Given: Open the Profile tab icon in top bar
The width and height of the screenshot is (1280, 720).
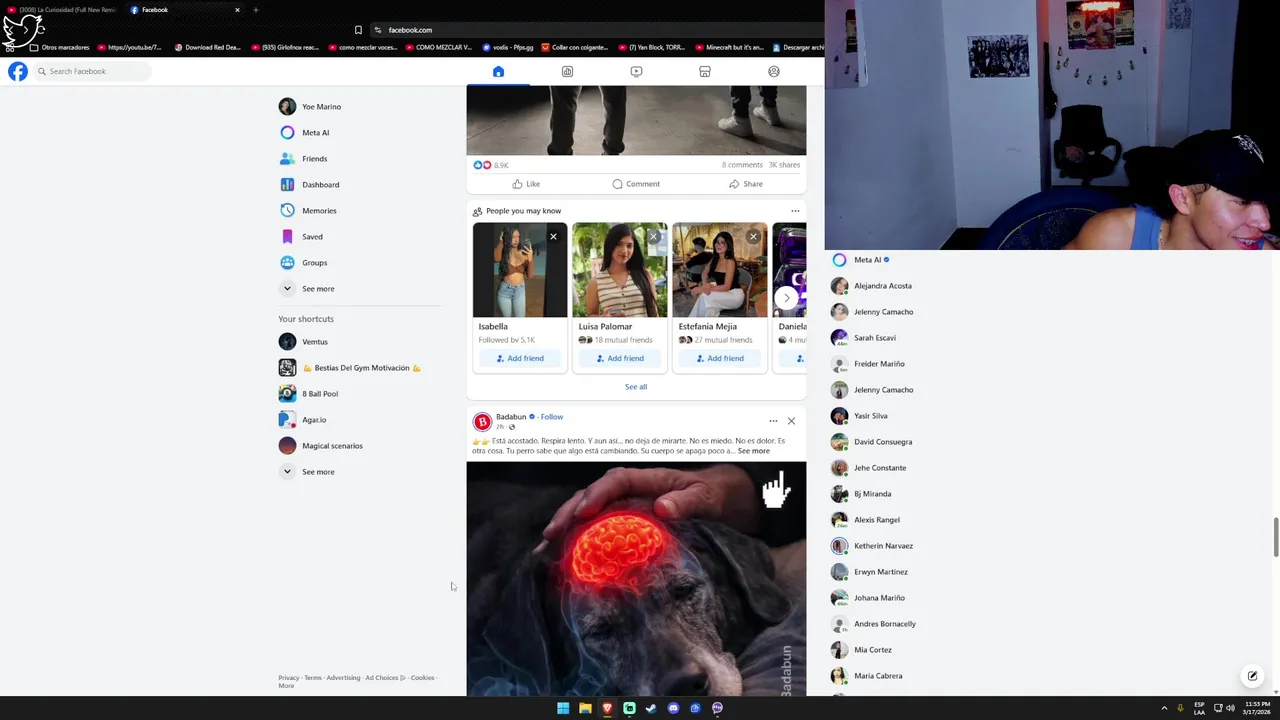Looking at the screenshot, I should tap(773, 71).
